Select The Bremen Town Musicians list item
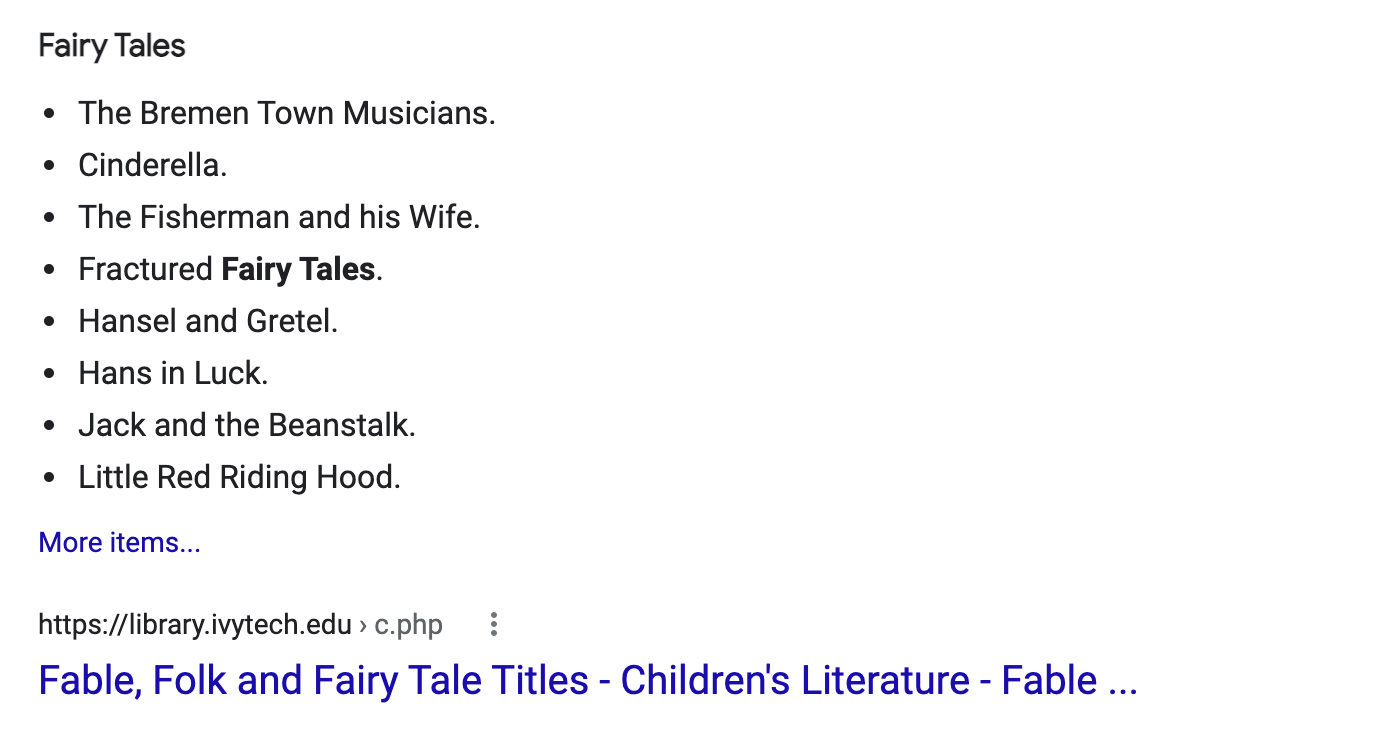Image resolution: width=1400 pixels, height=750 pixels. (x=287, y=113)
